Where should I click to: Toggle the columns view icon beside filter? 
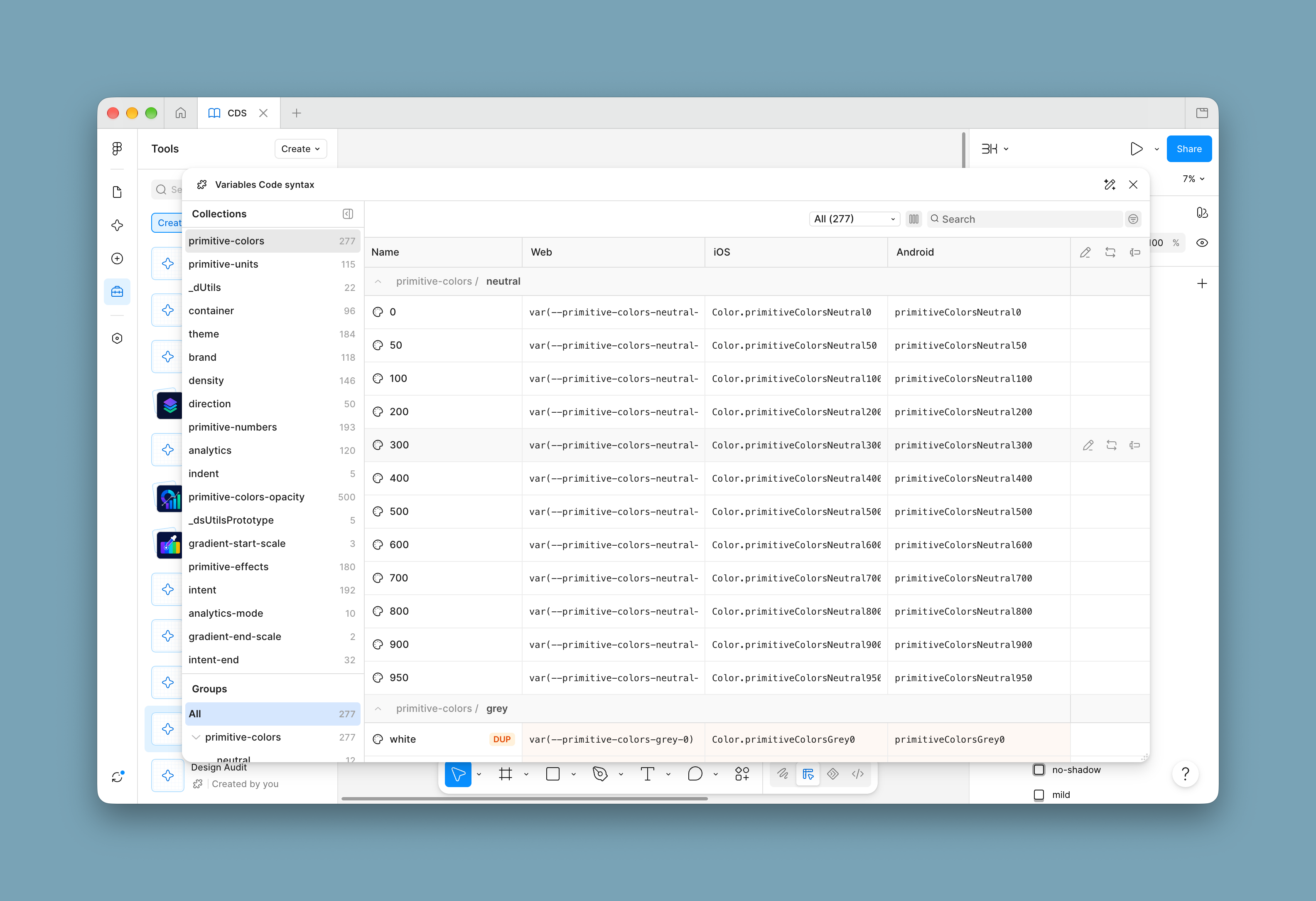(x=913, y=219)
